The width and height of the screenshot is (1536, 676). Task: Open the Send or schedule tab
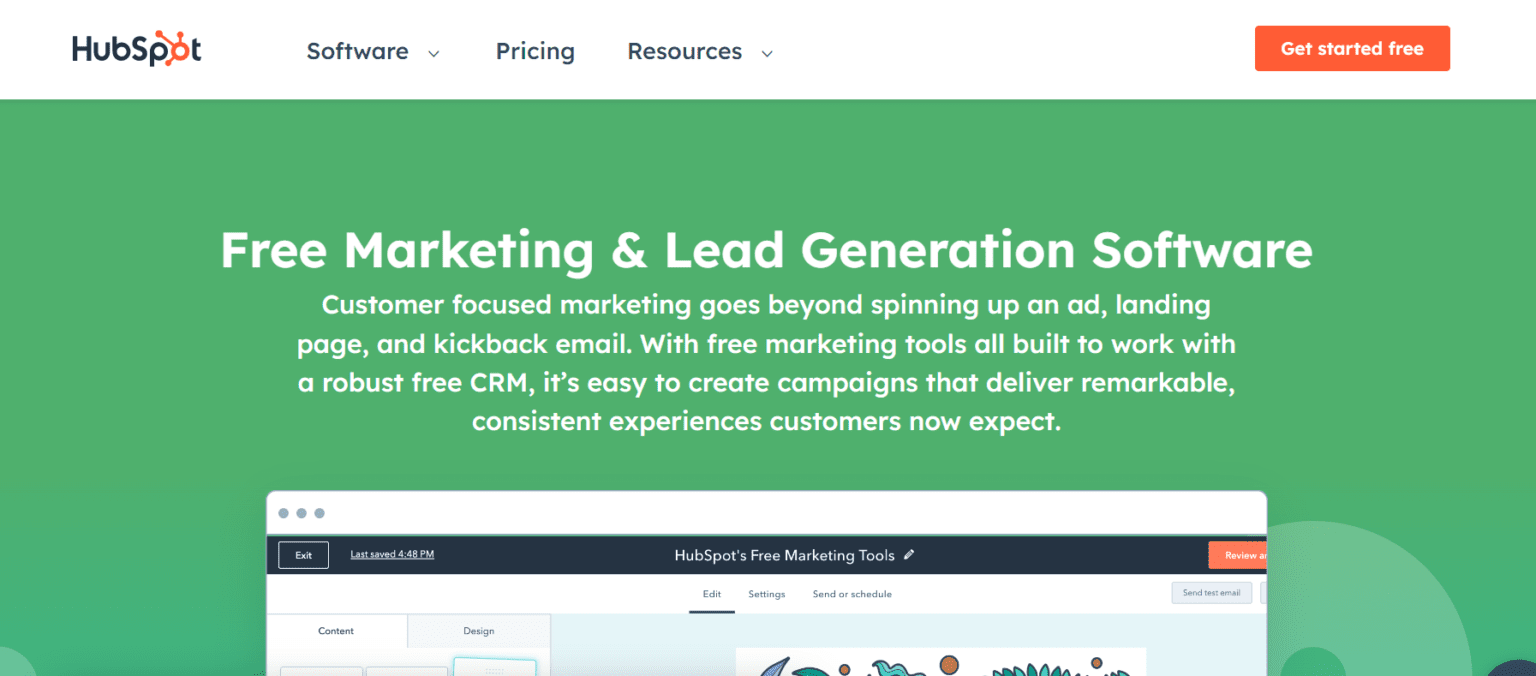point(852,594)
